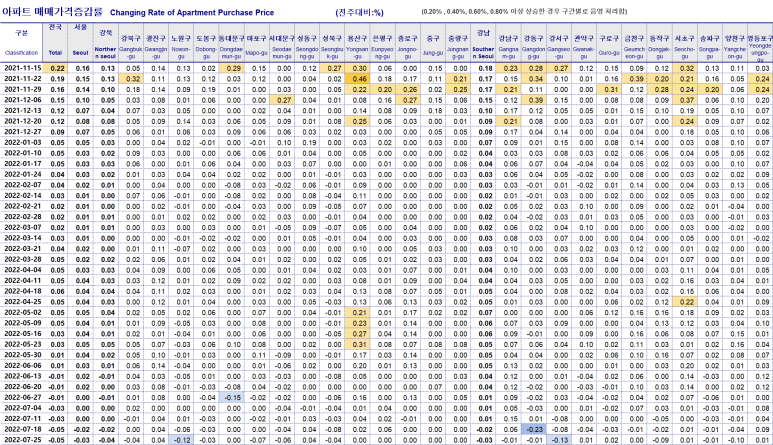
Task: Select highlighted 0.29 Dongdaemun-gu cell for 2021-11-15
Action: [x=231, y=68]
